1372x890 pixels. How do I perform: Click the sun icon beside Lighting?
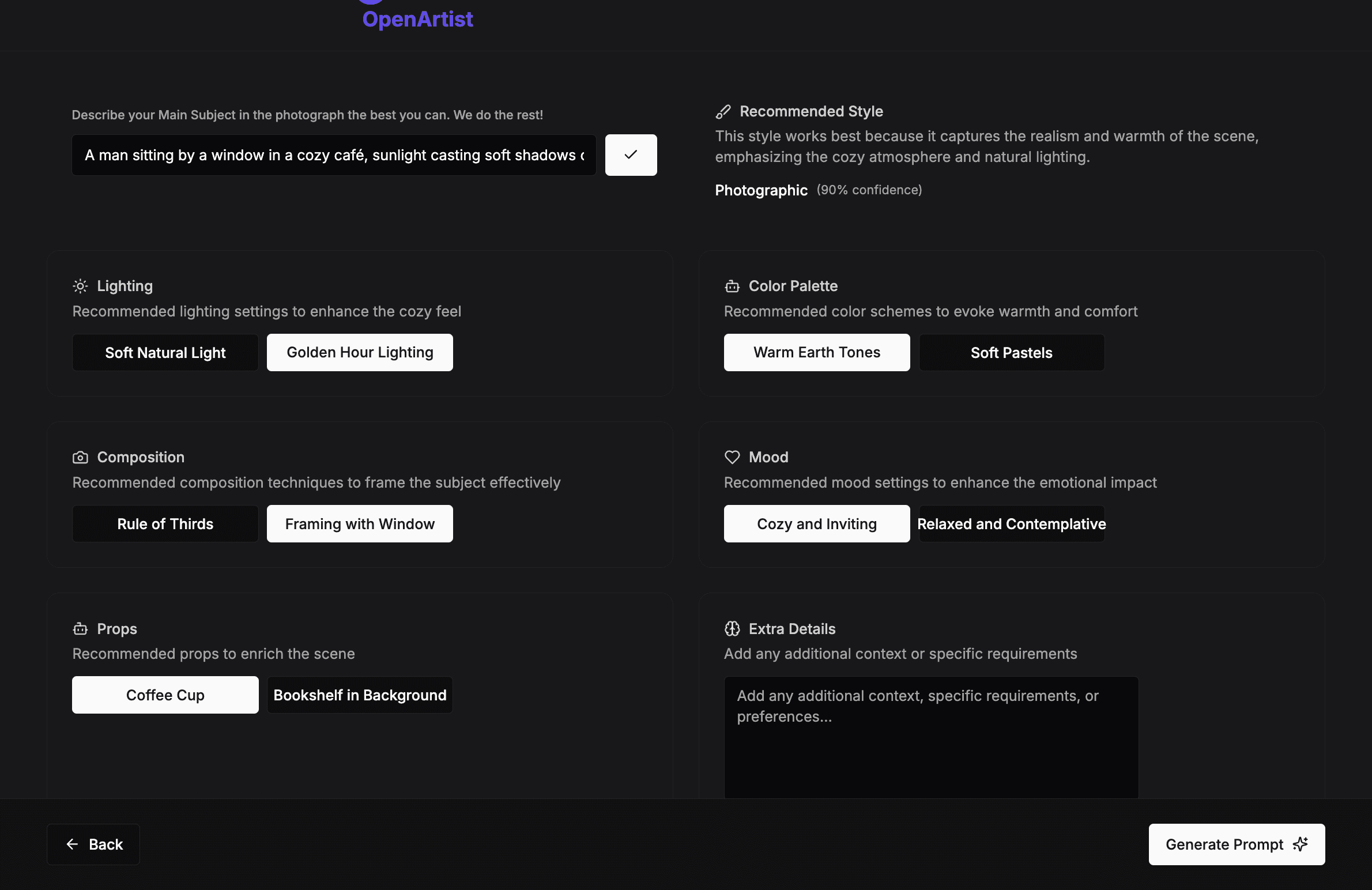pos(80,286)
